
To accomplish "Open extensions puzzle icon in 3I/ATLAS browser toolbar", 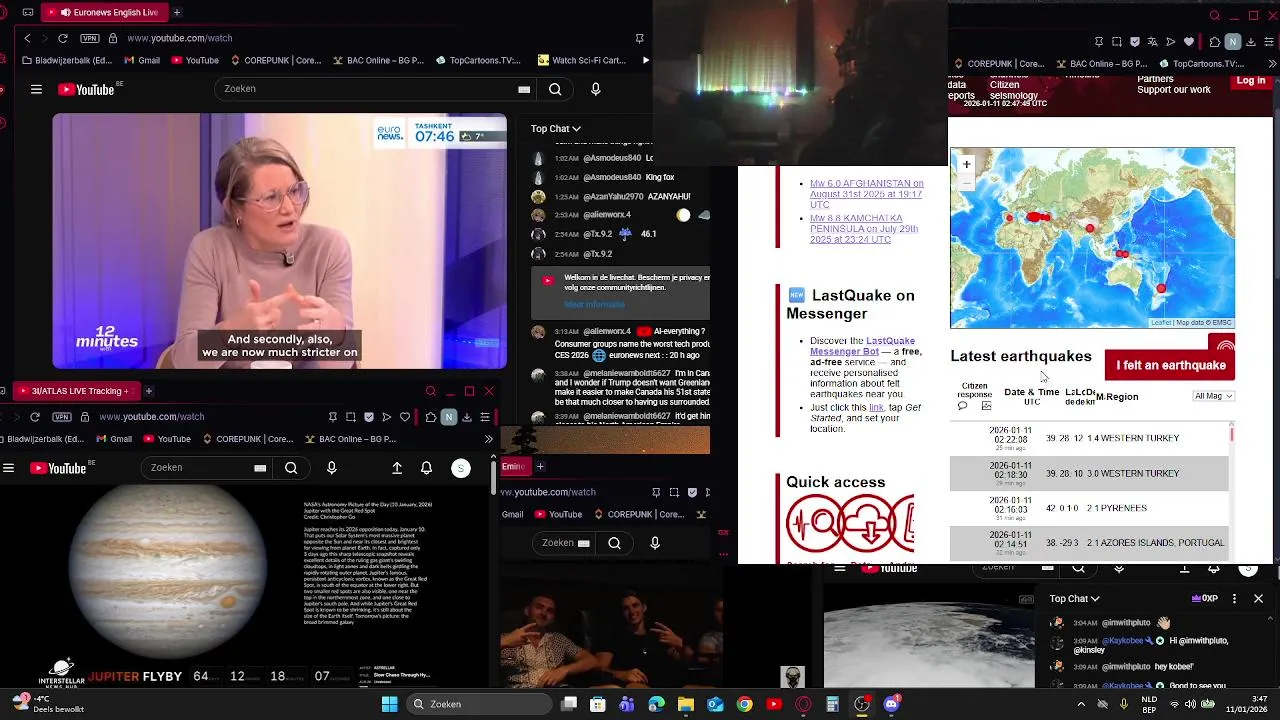I will click(431, 417).
